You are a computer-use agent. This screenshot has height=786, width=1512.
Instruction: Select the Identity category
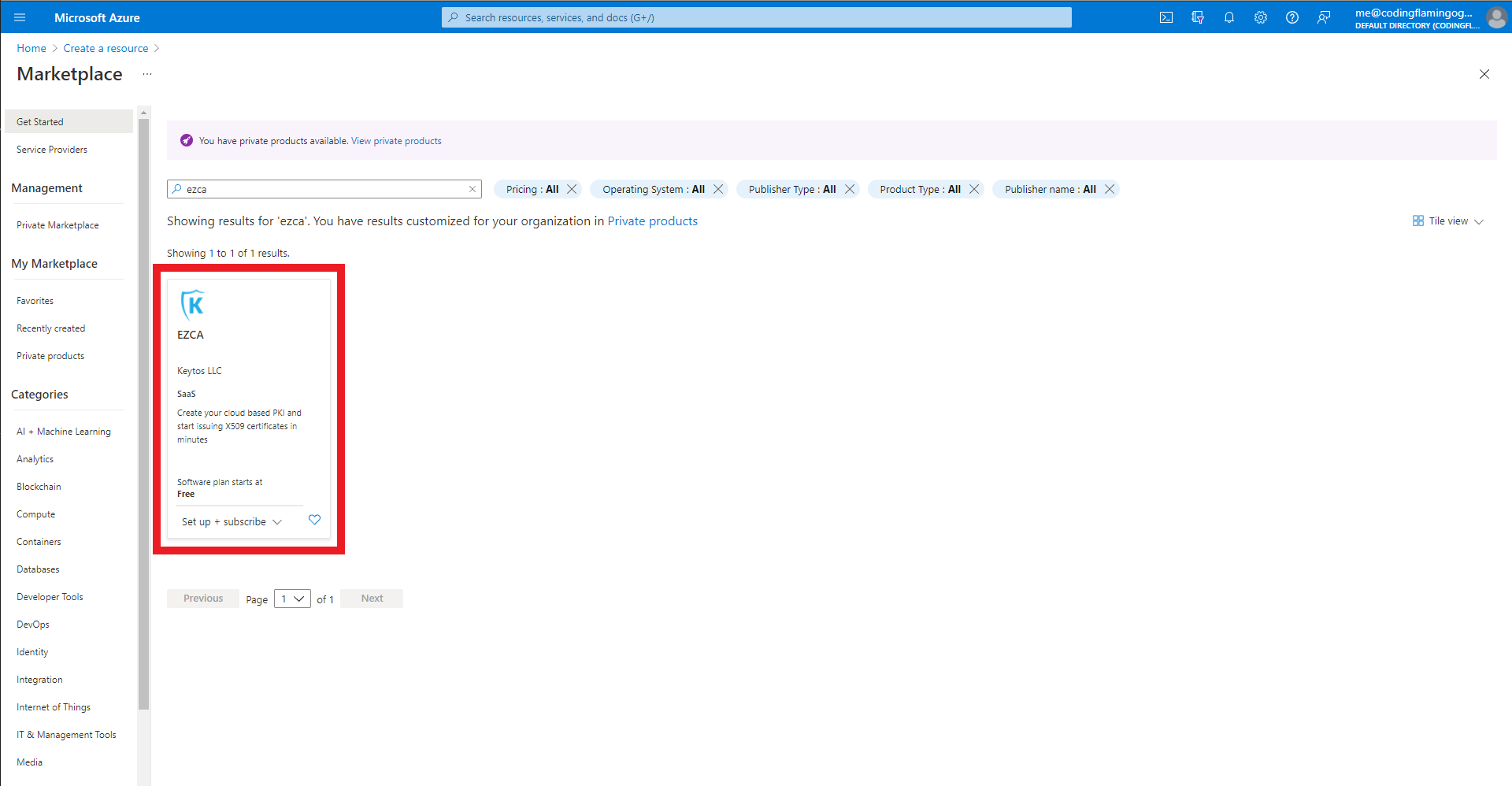tap(32, 652)
